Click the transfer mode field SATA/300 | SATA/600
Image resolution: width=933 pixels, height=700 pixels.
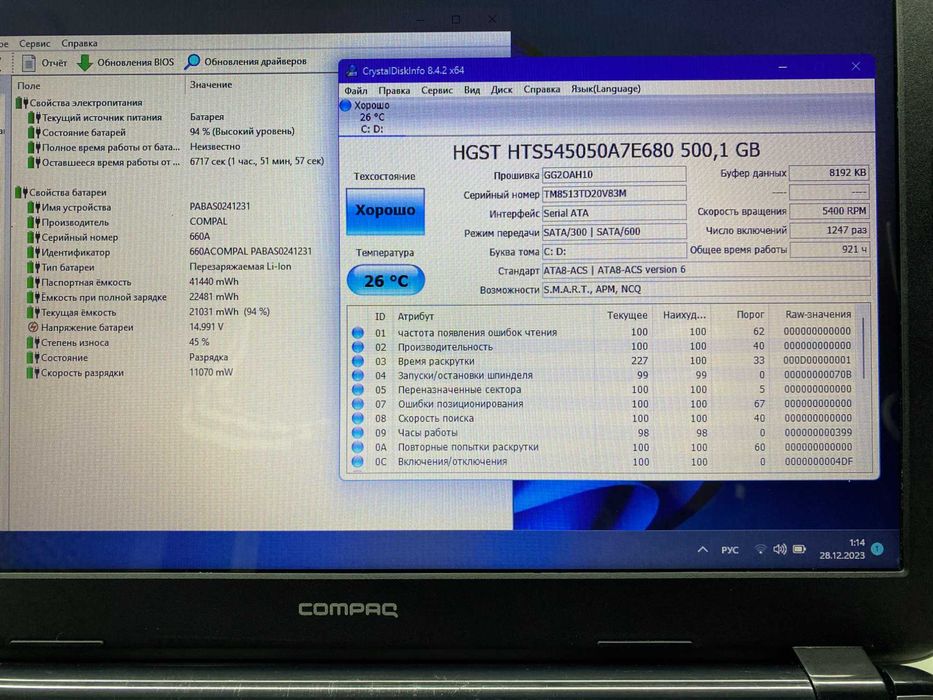coord(614,232)
